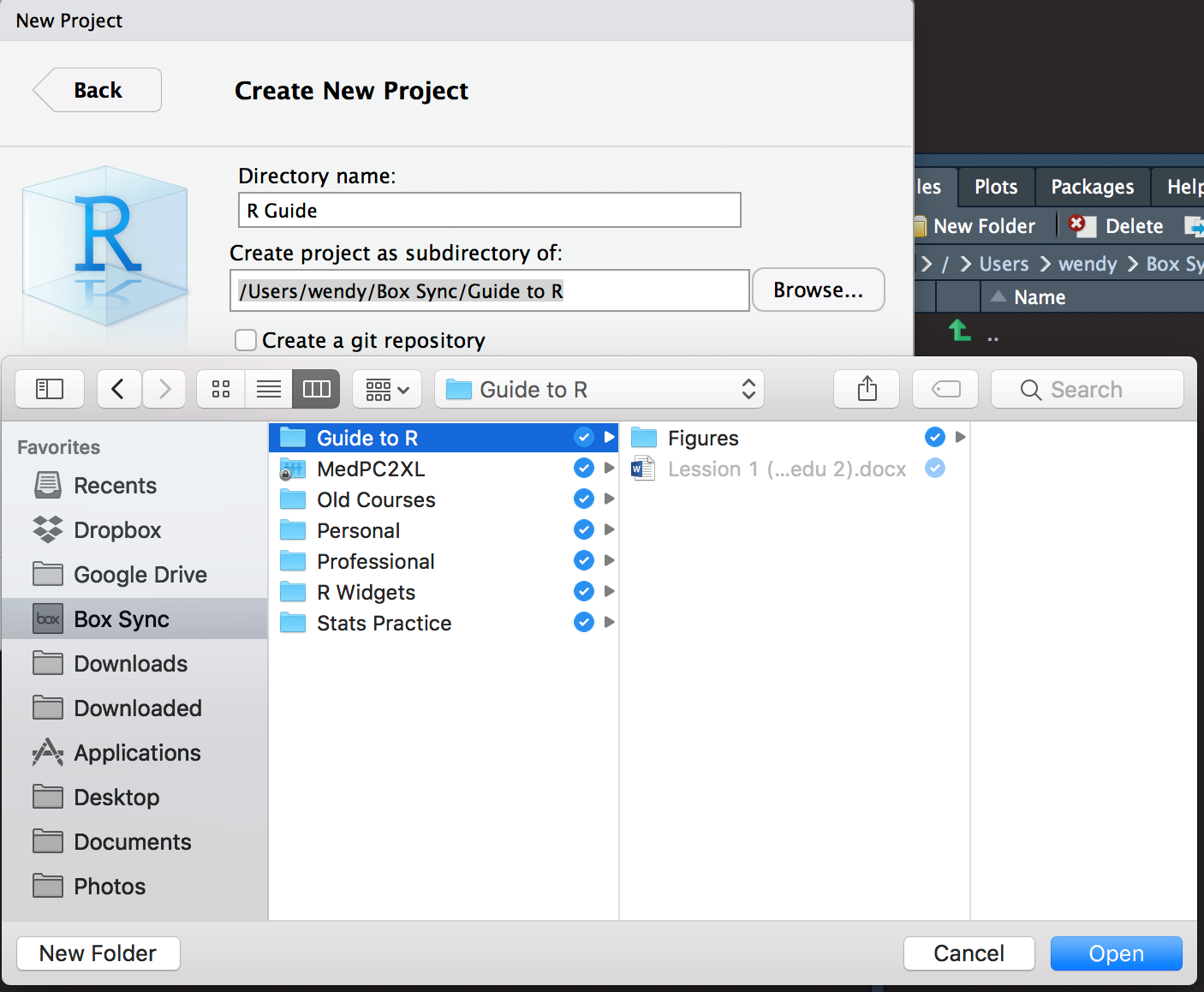Select the column view icon
Image resolution: width=1204 pixels, height=992 pixels.
coord(316,390)
